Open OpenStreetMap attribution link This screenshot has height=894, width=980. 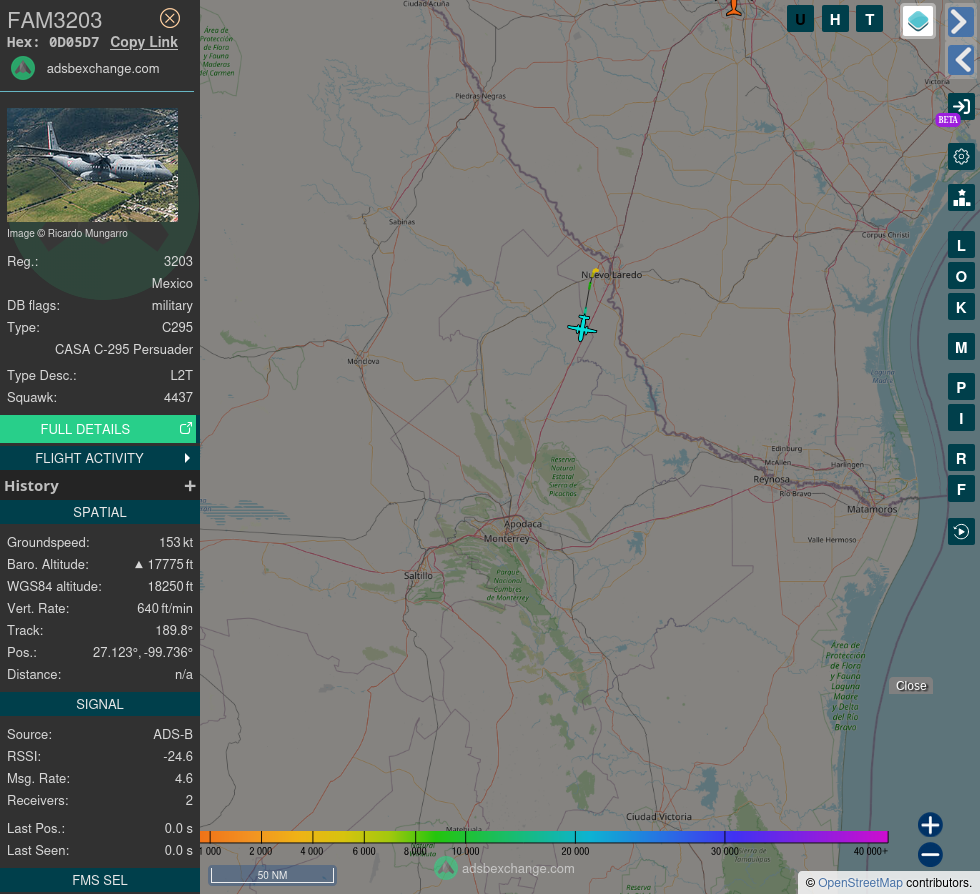click(x=860, y=883)
